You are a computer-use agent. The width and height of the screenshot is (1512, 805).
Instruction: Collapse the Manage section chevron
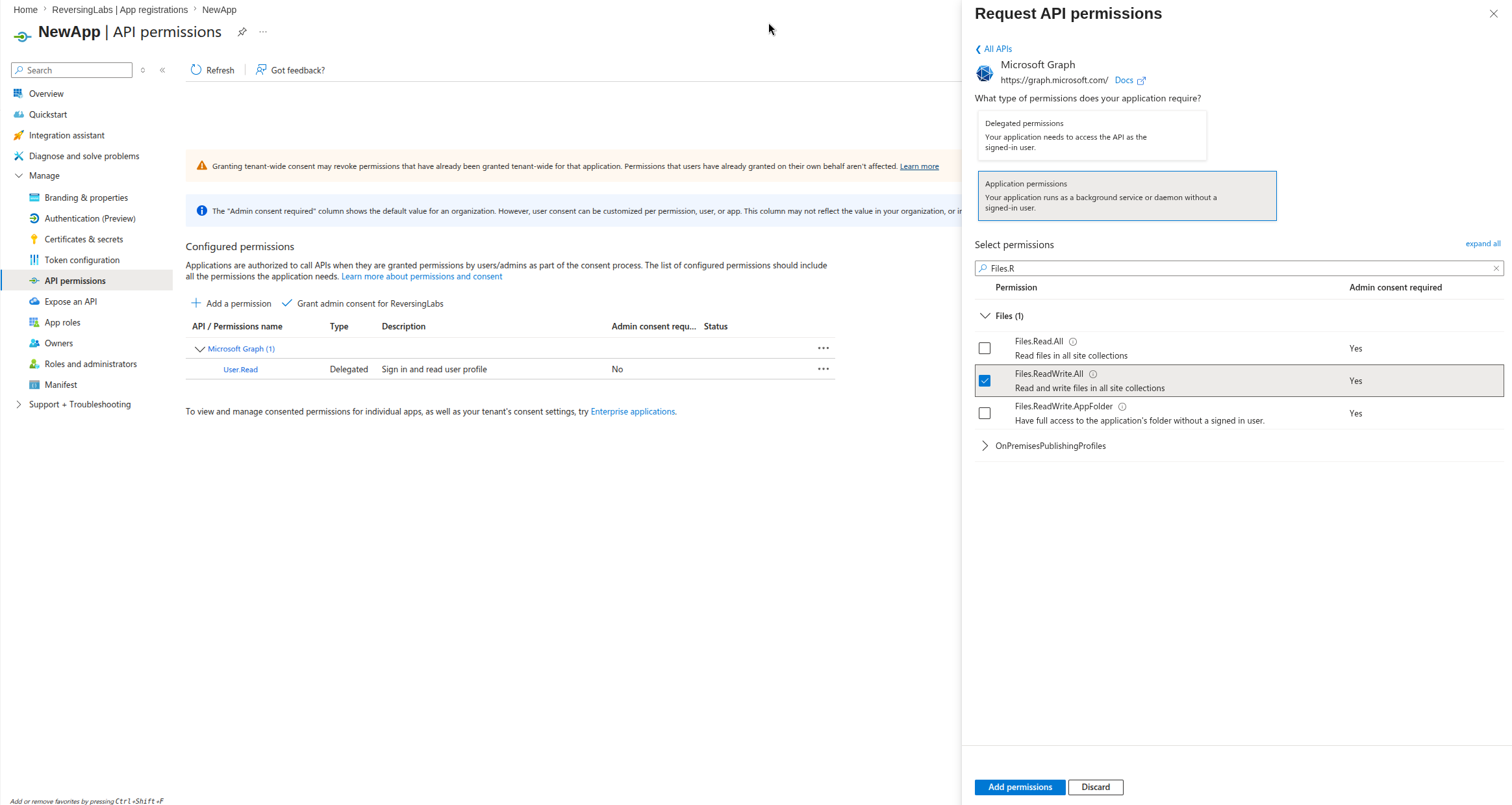pos(19,175)
